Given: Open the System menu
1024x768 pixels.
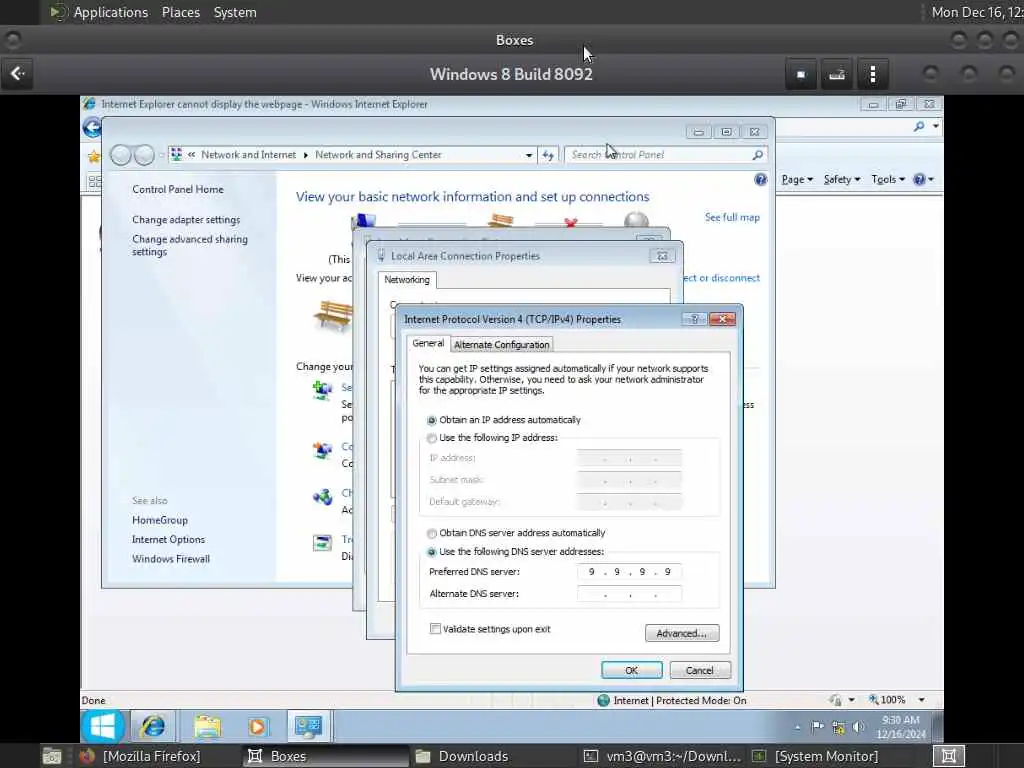Looking at the screenshot, I should click(x=234, y=12).
